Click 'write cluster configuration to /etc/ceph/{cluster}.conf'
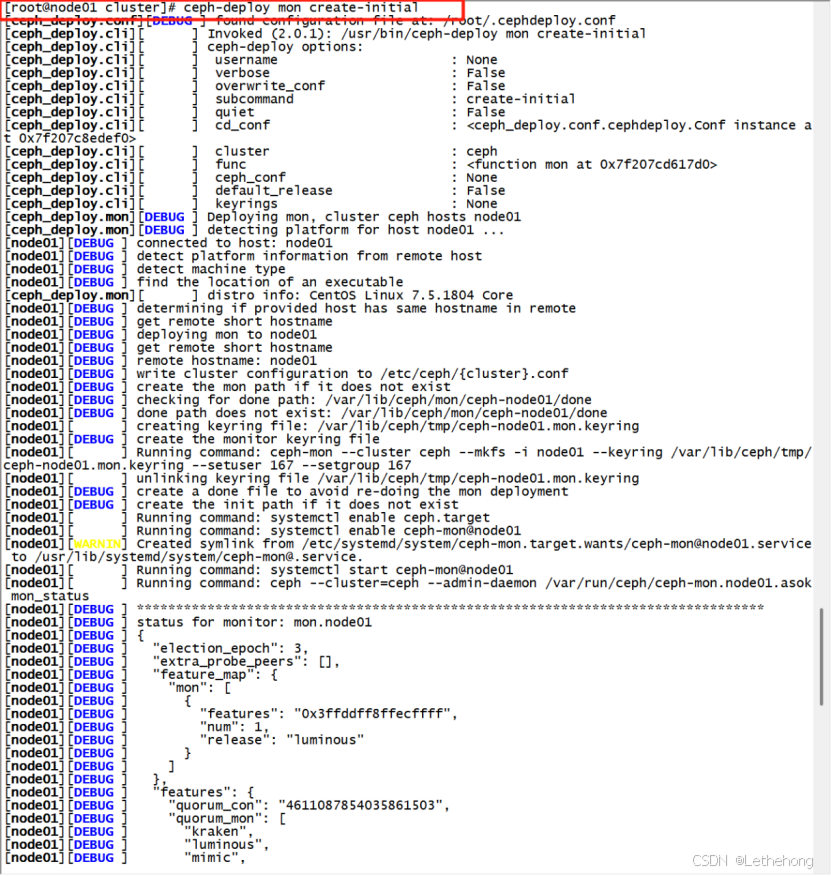The image size is (831, 876). click(353, 374)
